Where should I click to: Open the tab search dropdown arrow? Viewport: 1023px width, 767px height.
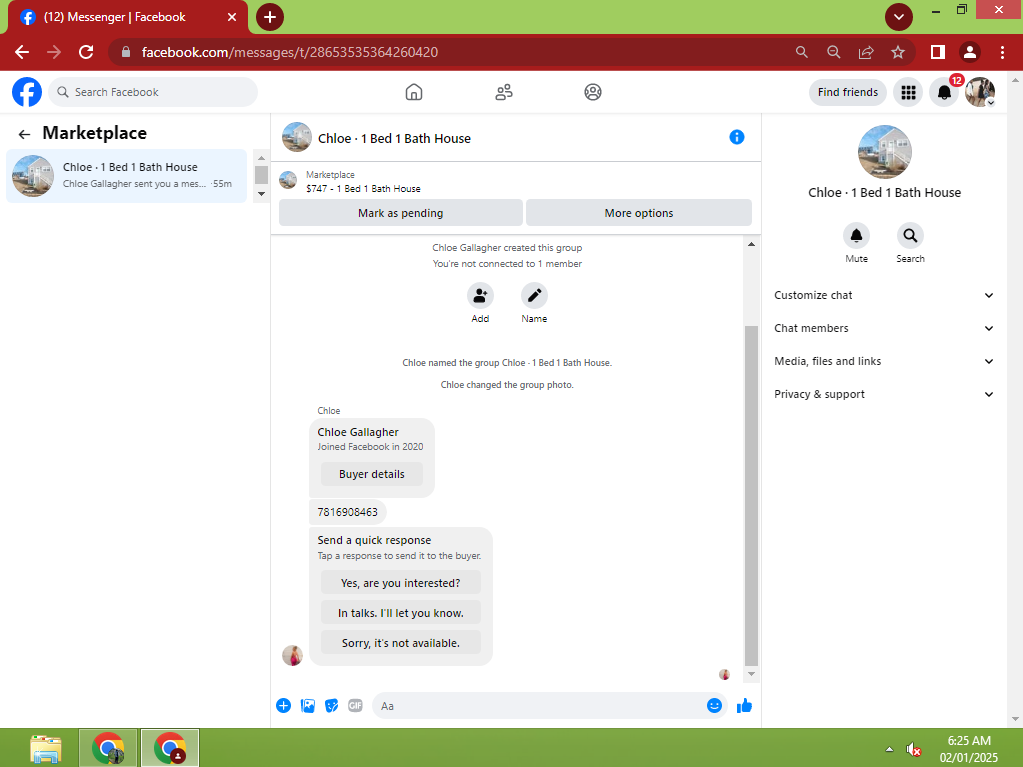point(898,17)
